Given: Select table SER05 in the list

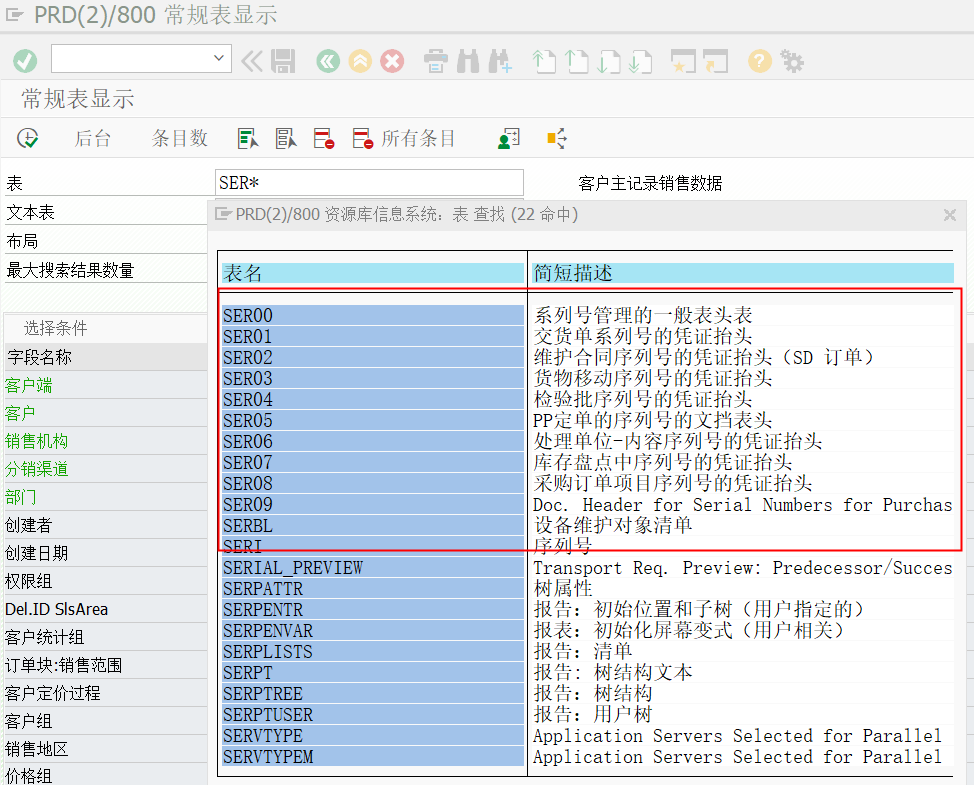Looking at the screenshot, I should pyautogui.click(x=373, y=420).
